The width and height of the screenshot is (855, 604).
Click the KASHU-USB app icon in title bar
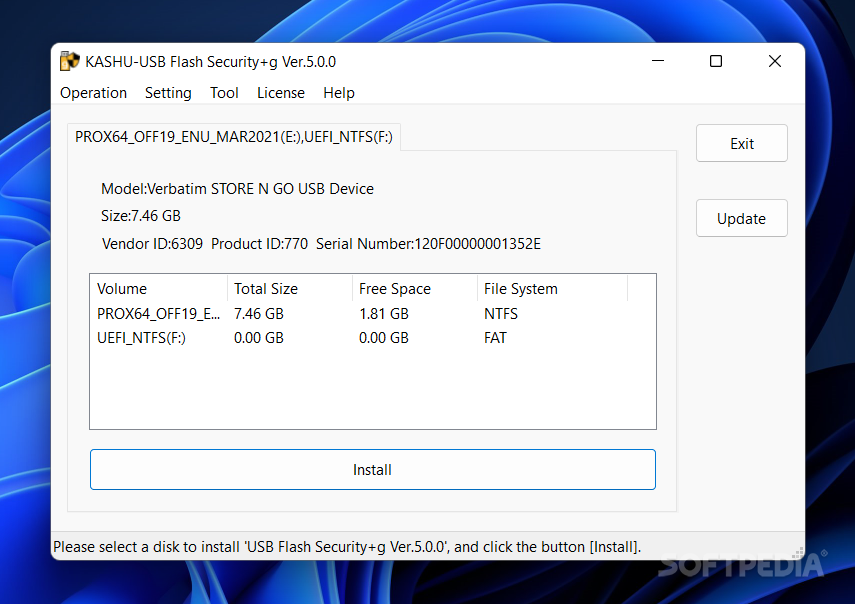pyautogui.click(x=69, y=62)
